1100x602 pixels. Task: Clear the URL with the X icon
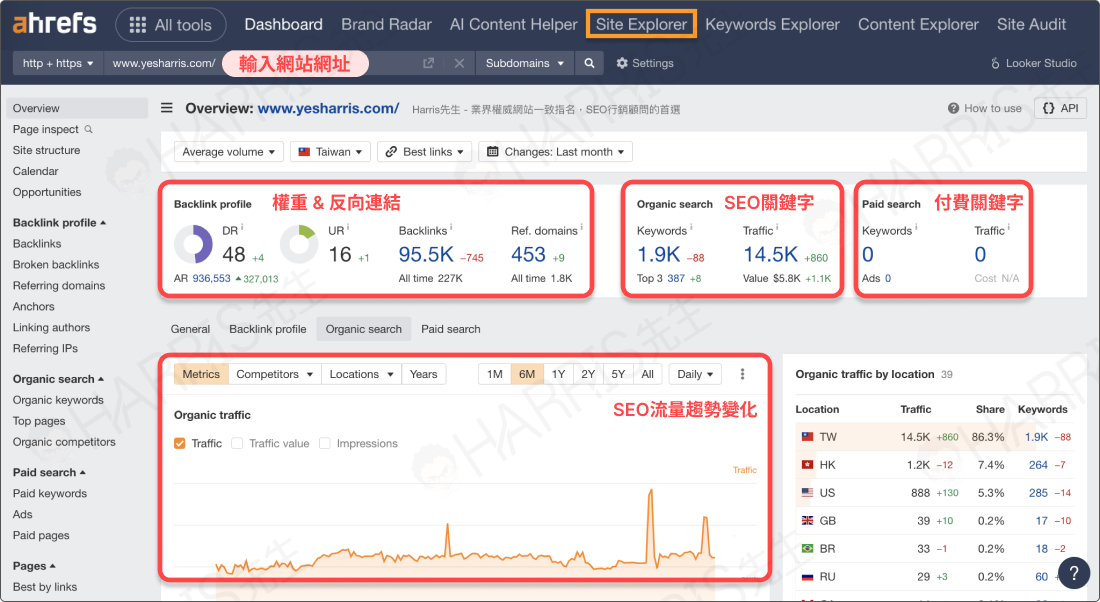pos(460,63)
